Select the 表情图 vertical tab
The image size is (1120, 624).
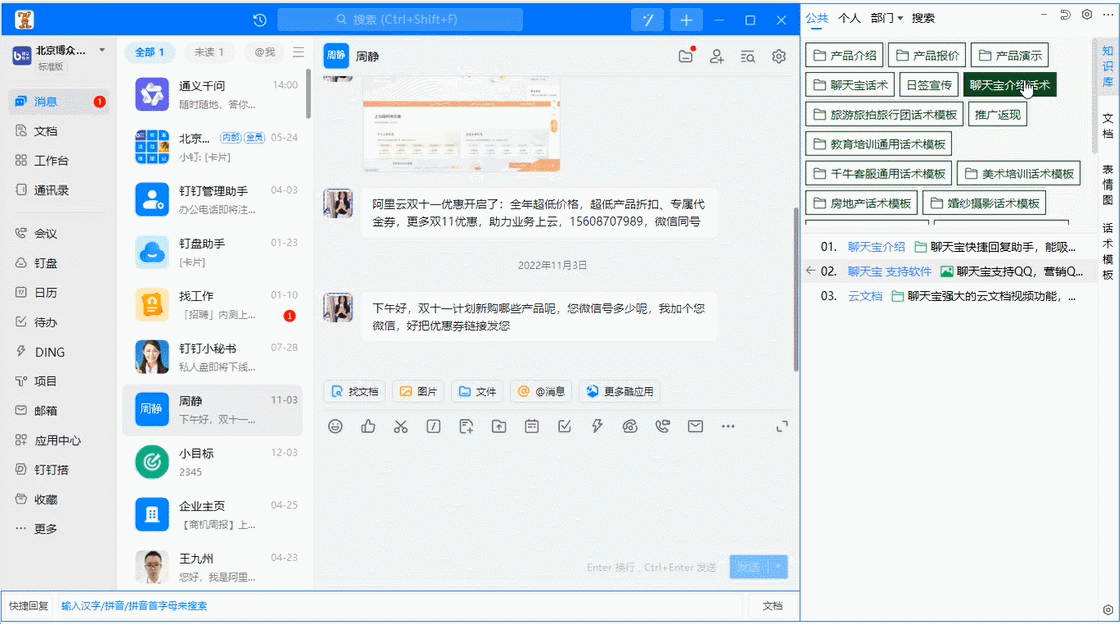click(1107, 185)
